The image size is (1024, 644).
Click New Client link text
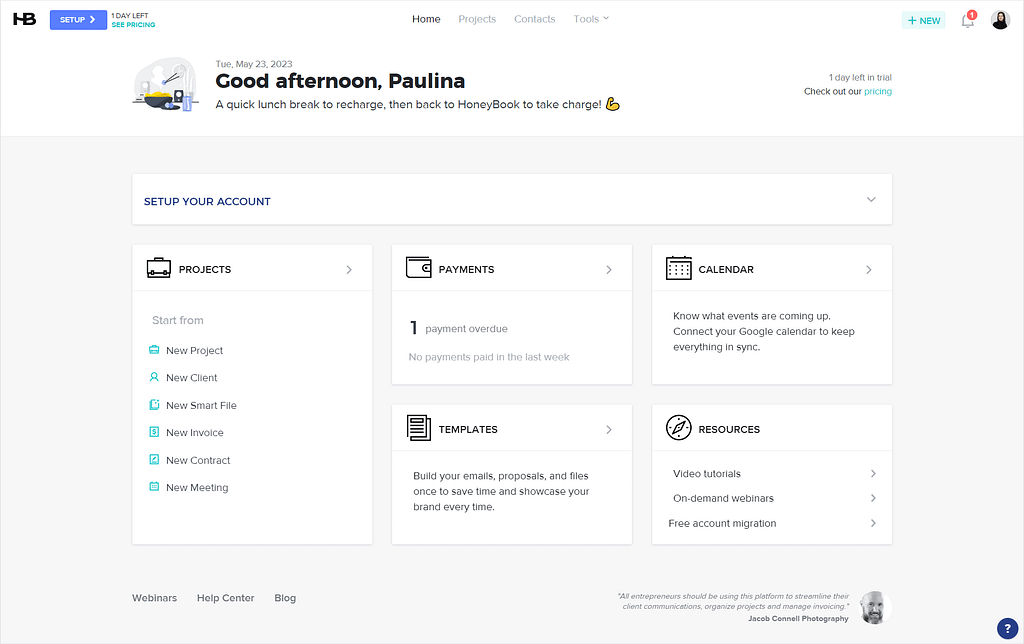pyautogui.click(x=191, y=378)
